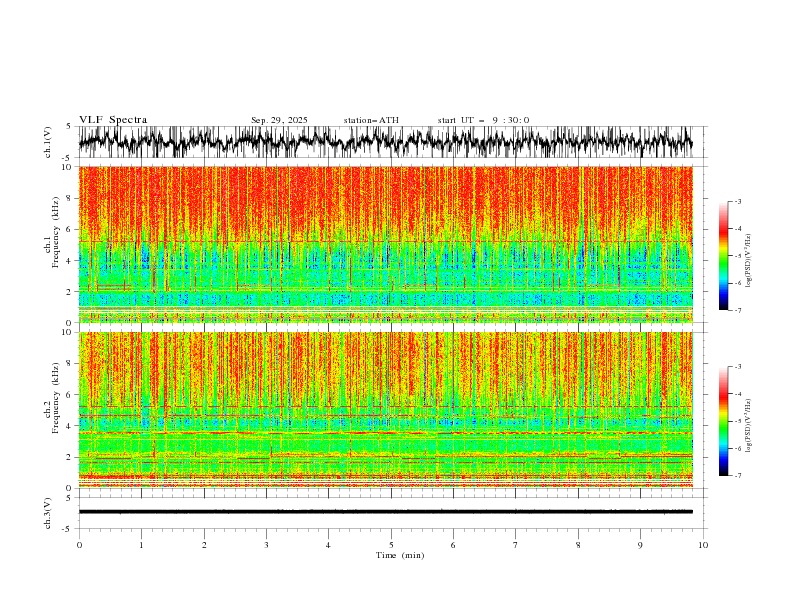Click the "VLF Spectra" plot title
This screenshot has width=792, height=612.
click(113, 120)
